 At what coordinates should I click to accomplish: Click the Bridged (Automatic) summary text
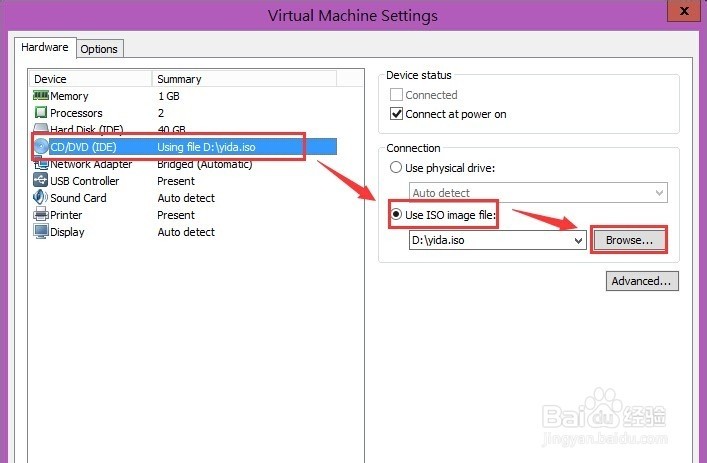[x=205, y=164]
